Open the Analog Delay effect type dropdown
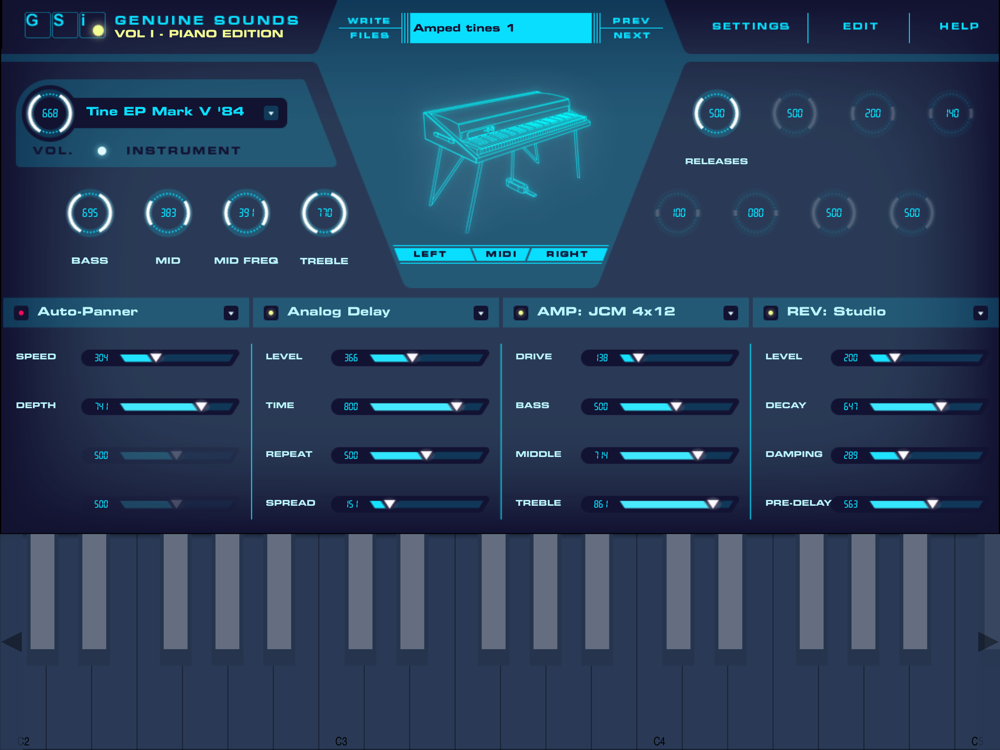 pos(481,312)
